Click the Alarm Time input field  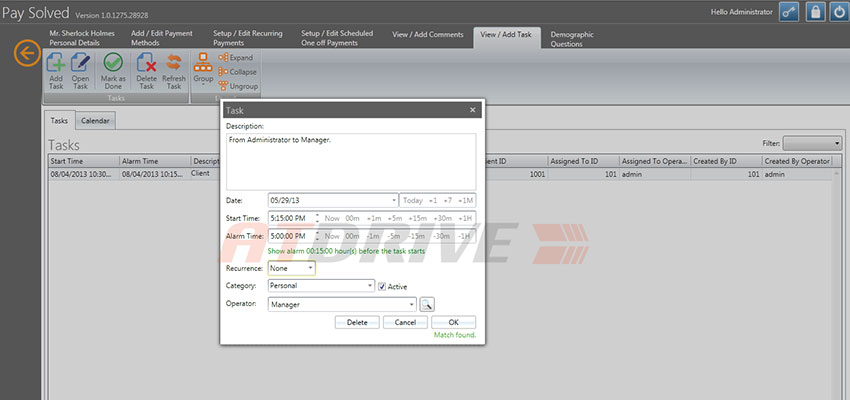pyautogui.click(x=291, y=236)
